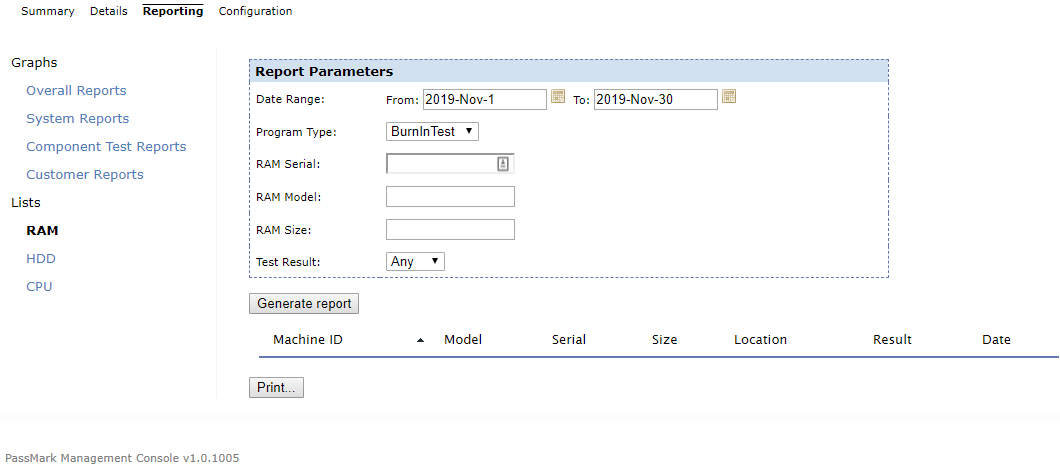
Task: Open the Test Result dropdown
Action: 415,261
